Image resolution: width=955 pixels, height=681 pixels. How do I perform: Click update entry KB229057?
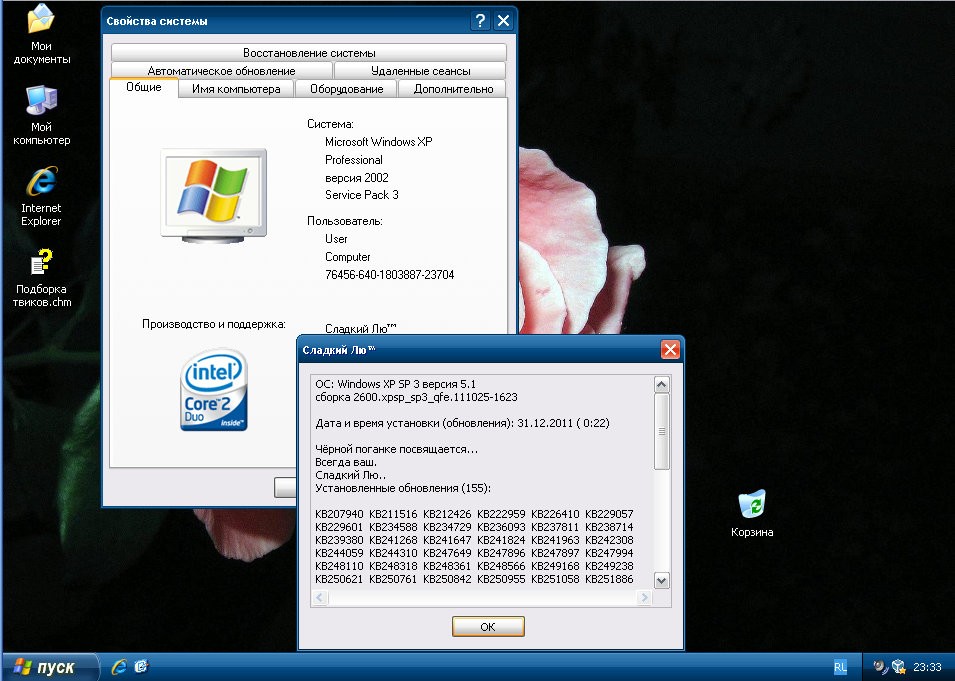pos(609,514)
